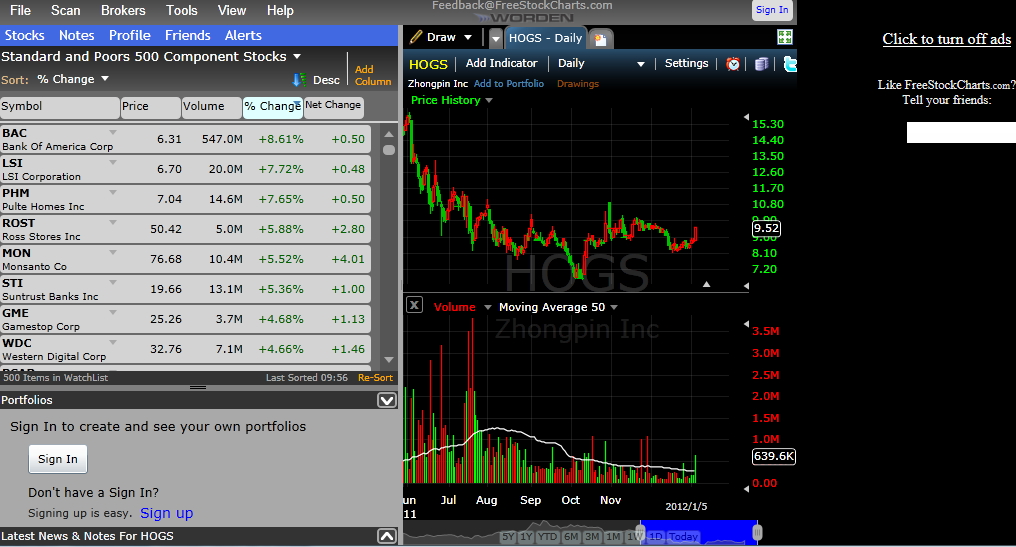Click the Add to Portfolio link
Image resolution: width=1016 pixels, height=547 pixels.
point(509,84)
